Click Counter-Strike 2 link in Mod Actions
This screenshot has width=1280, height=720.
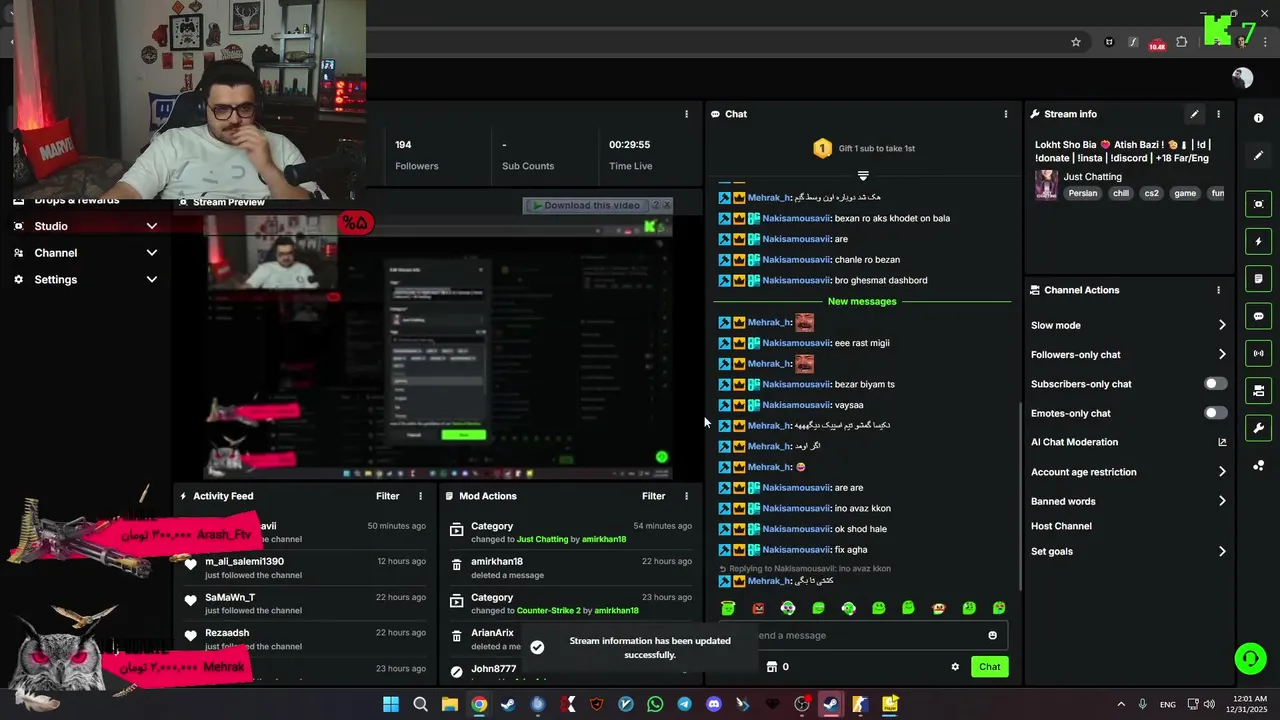(548, 611)
